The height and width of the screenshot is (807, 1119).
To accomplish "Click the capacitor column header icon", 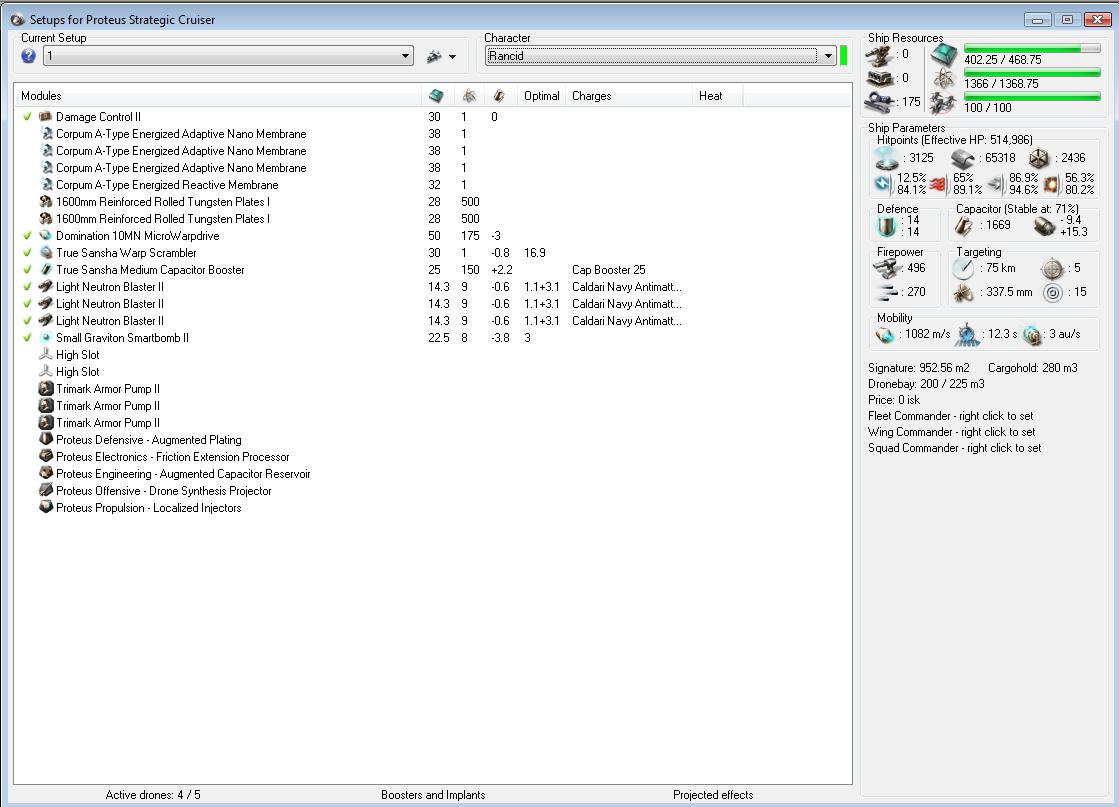I will 499,96.
